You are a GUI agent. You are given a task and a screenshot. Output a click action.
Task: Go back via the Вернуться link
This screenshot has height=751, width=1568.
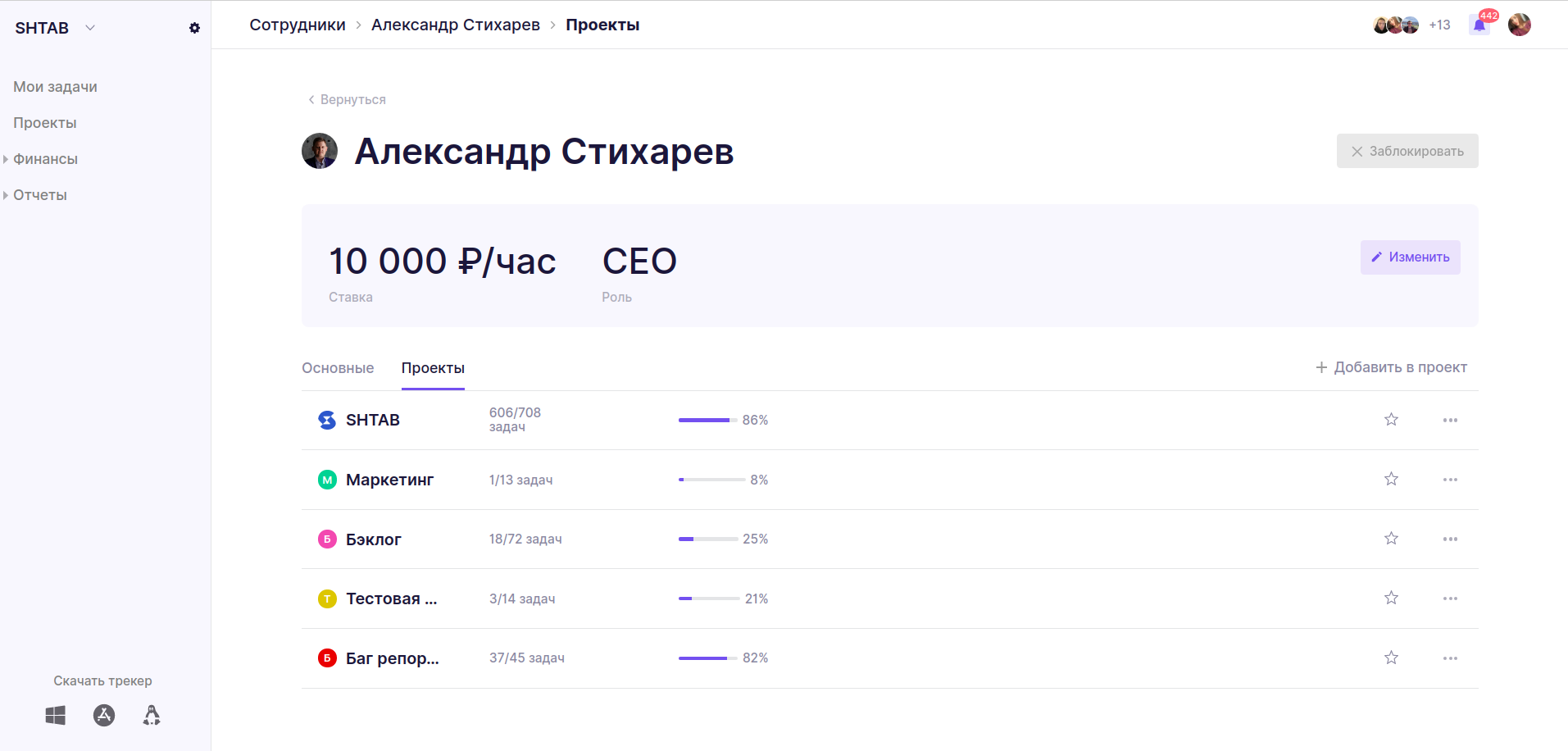(347, 99)
